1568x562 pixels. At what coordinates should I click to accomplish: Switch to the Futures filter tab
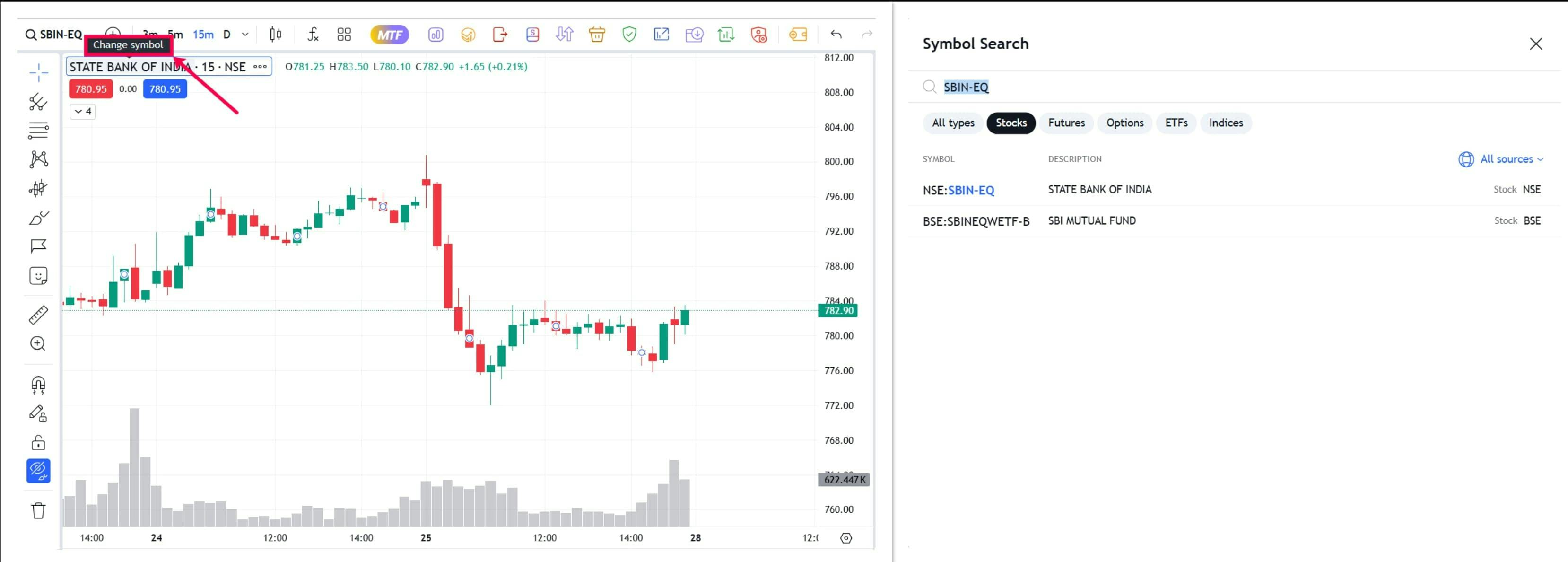1066,123
